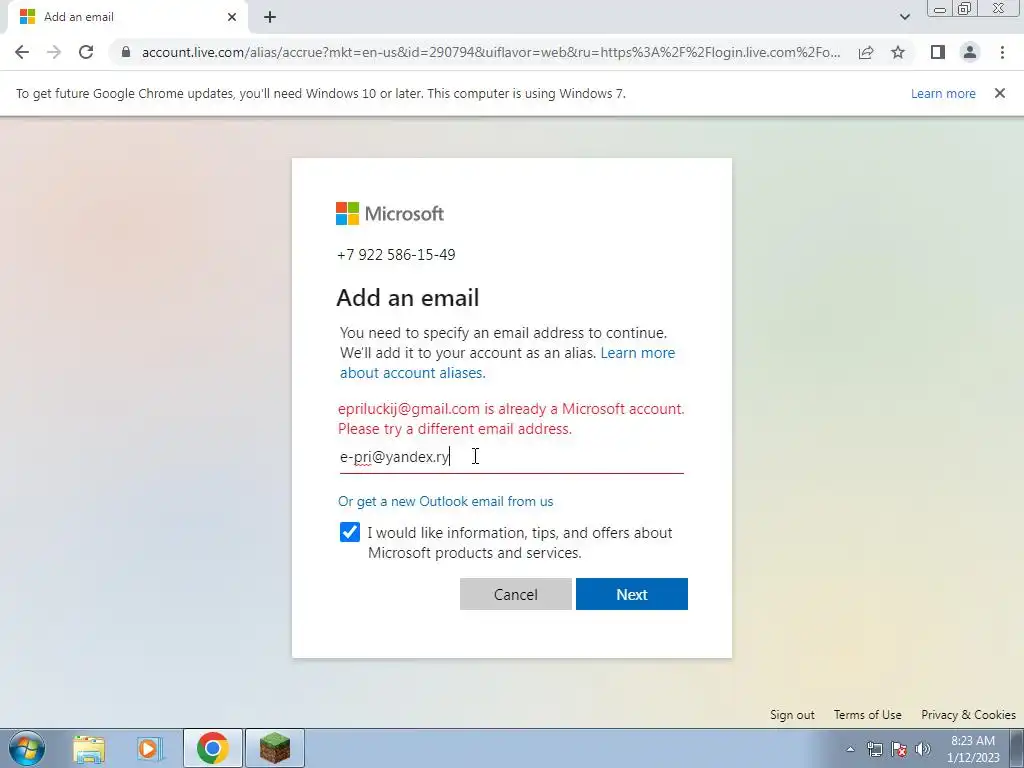
Task: Click 'Or get a new Outlook email from us'
Action: [x=445, y=502]
